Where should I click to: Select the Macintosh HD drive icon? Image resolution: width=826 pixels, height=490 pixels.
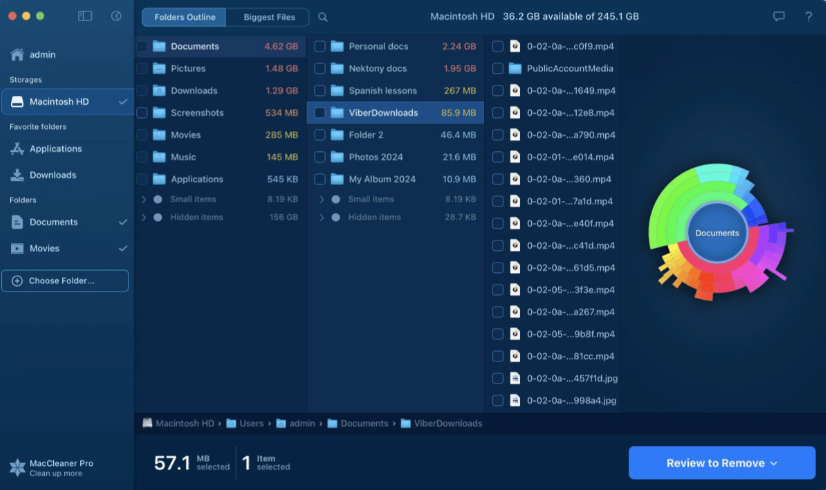tap(17, 102)
